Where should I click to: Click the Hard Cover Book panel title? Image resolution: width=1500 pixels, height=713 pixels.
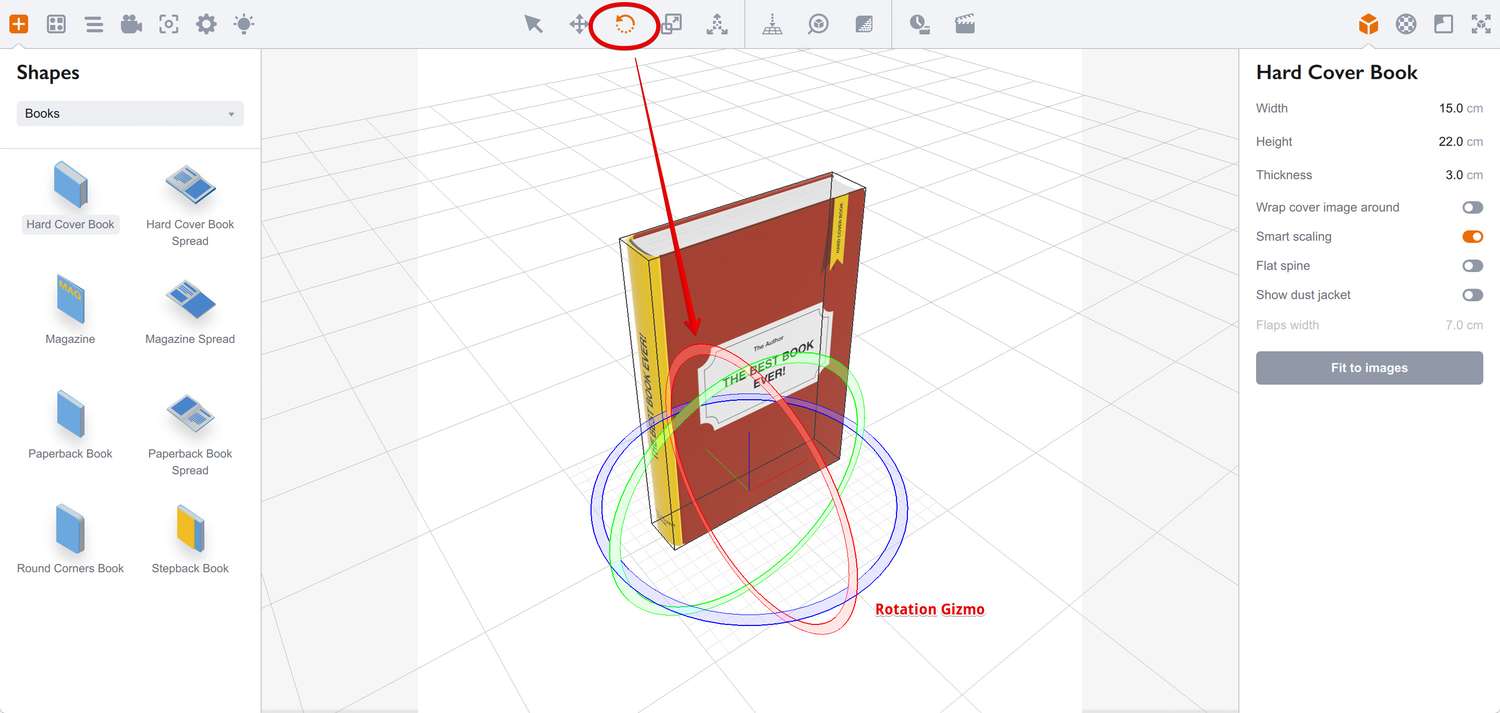pos(1337,73)
